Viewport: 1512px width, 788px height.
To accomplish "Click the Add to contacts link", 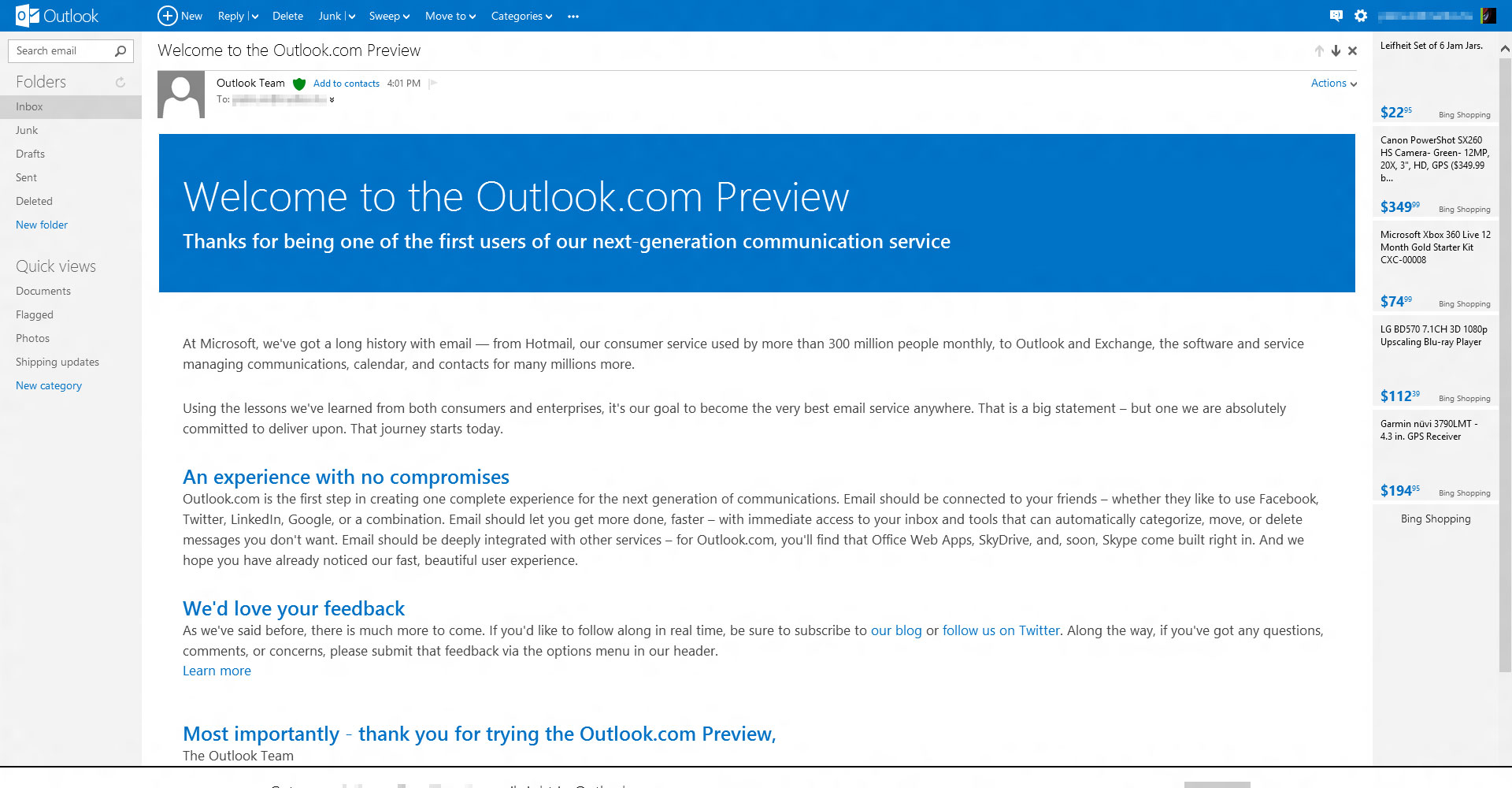I will click(346, 84).
